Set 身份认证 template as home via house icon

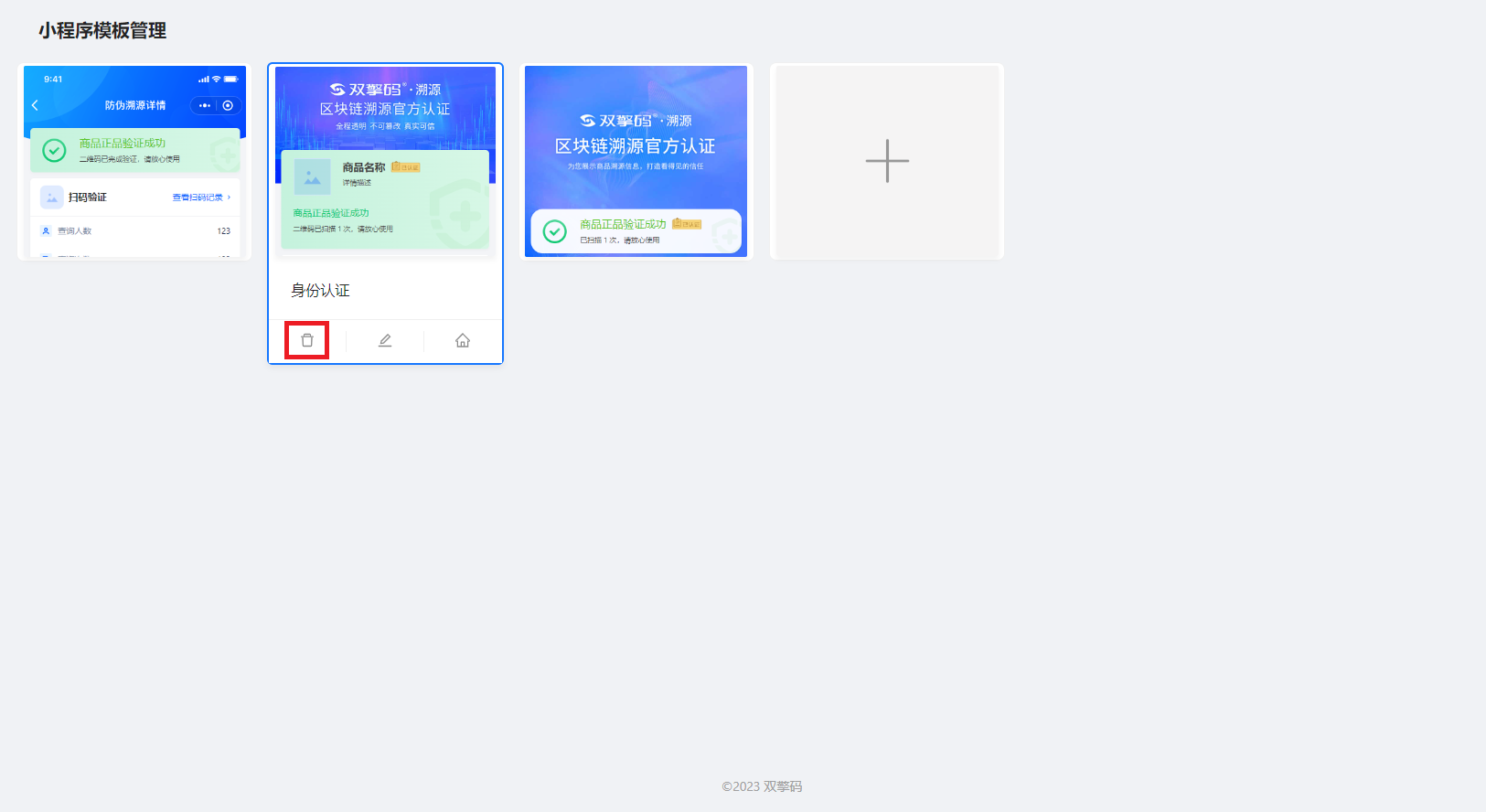463,340
